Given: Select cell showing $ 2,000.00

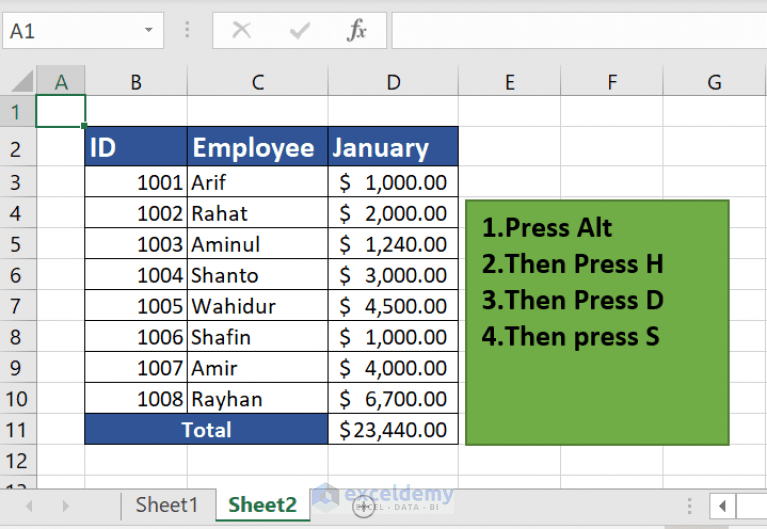Looking at the screenshot, I should [393, 213].
